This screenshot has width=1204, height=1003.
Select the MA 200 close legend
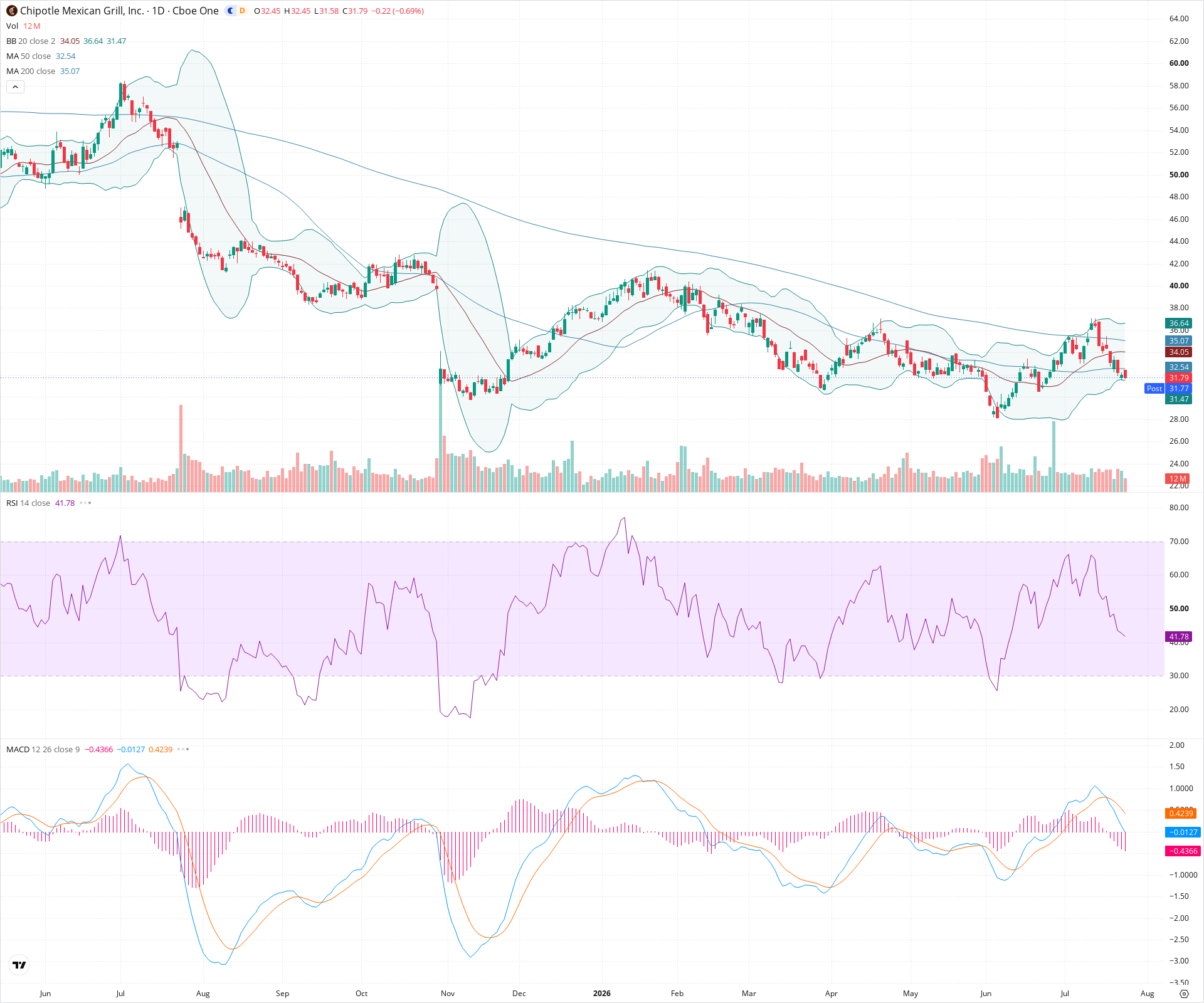point(31,71)
